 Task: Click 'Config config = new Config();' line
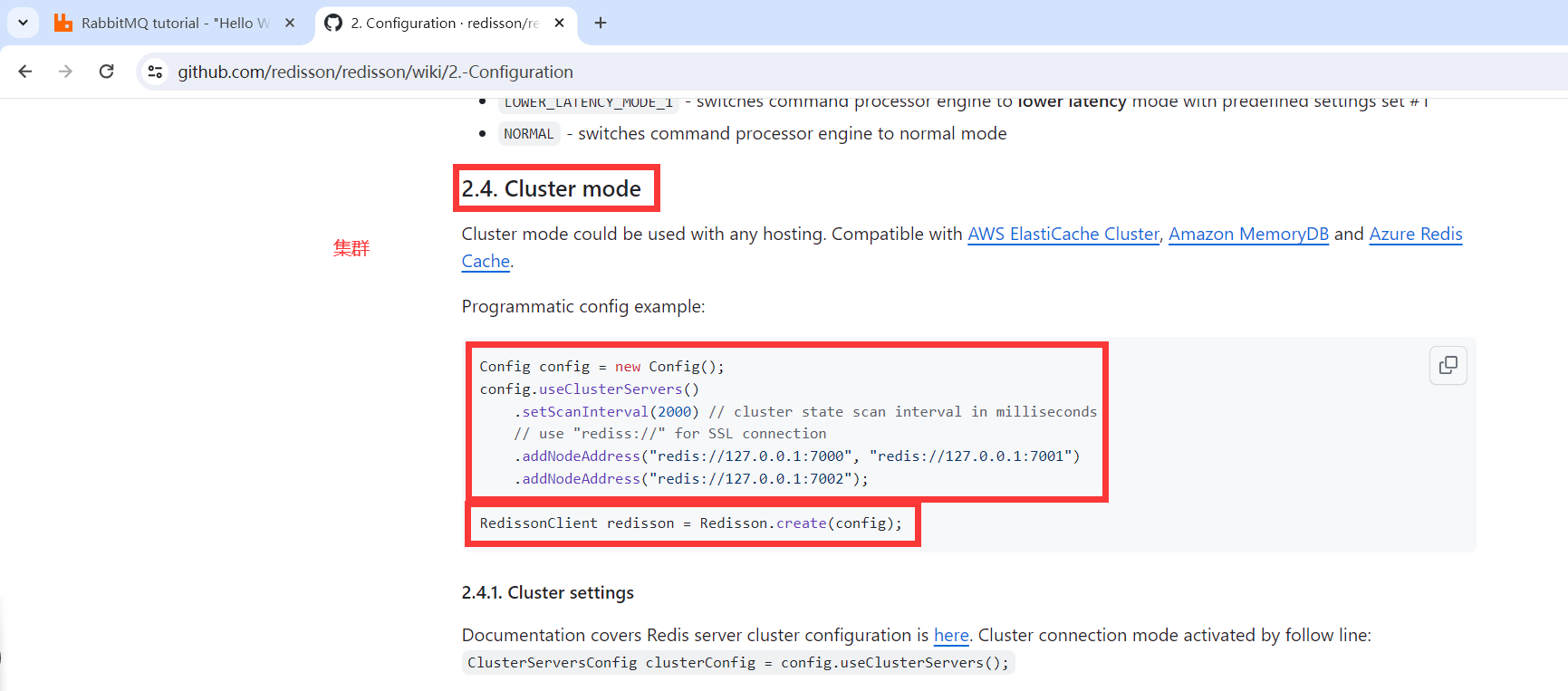602,367
